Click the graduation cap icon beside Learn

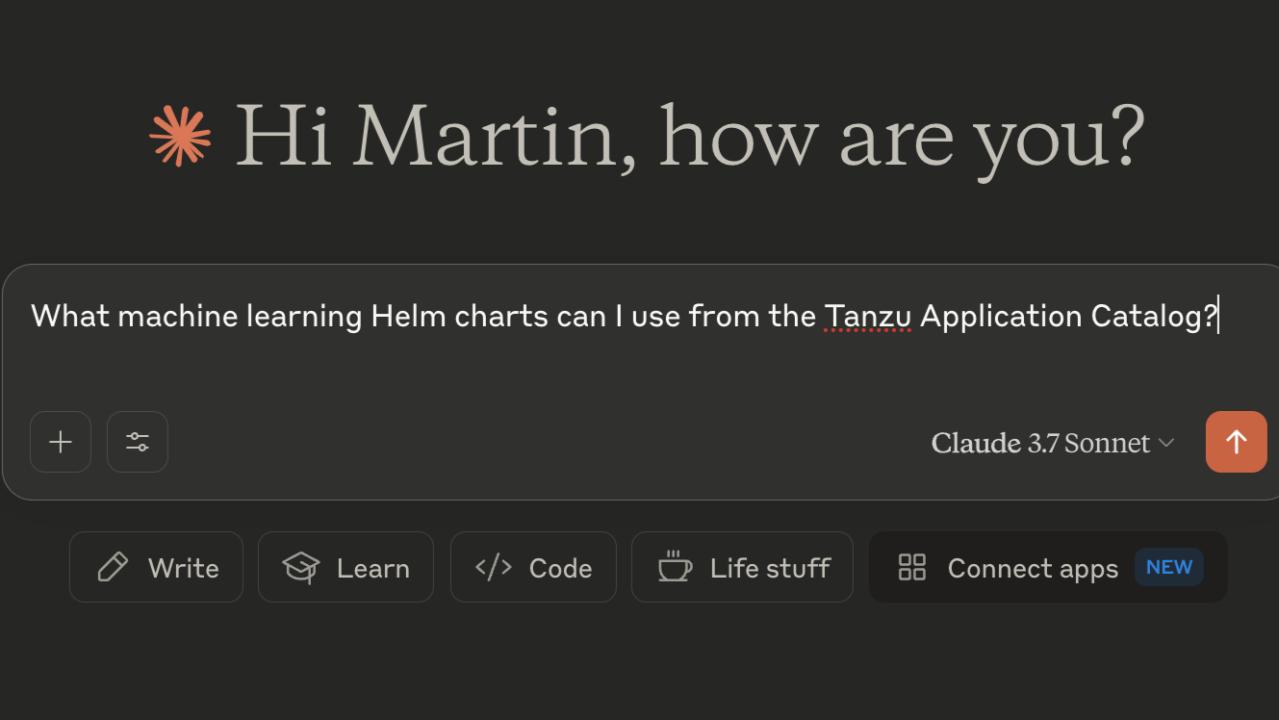tap(300, 567)
